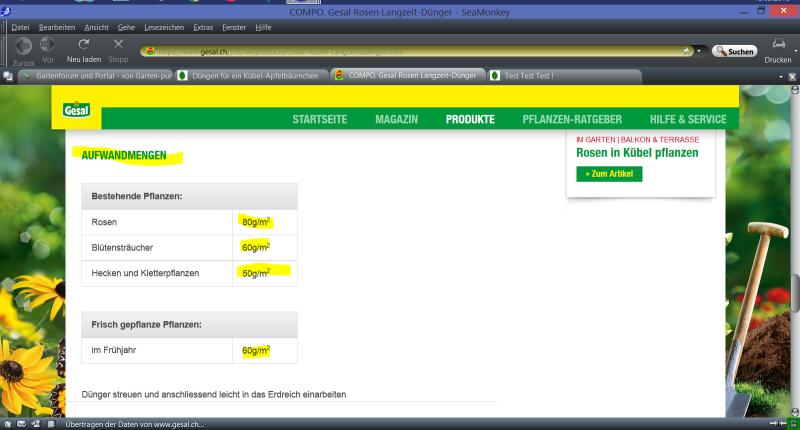Open the Drucken options dropdown arrow
Screen dimensions: 800x430
796,51
